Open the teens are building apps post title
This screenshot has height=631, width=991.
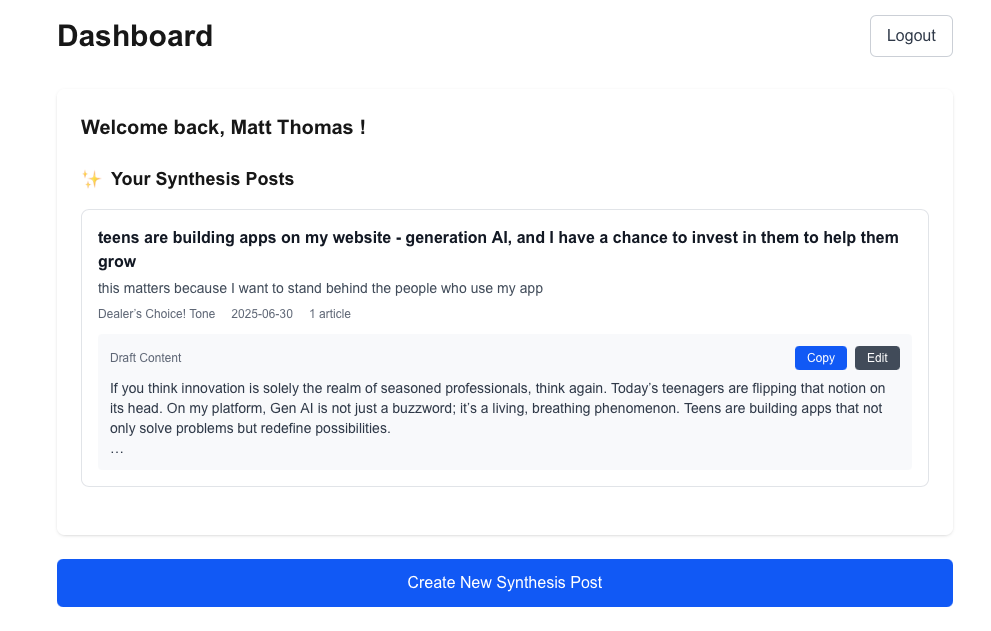pos(498,249)
